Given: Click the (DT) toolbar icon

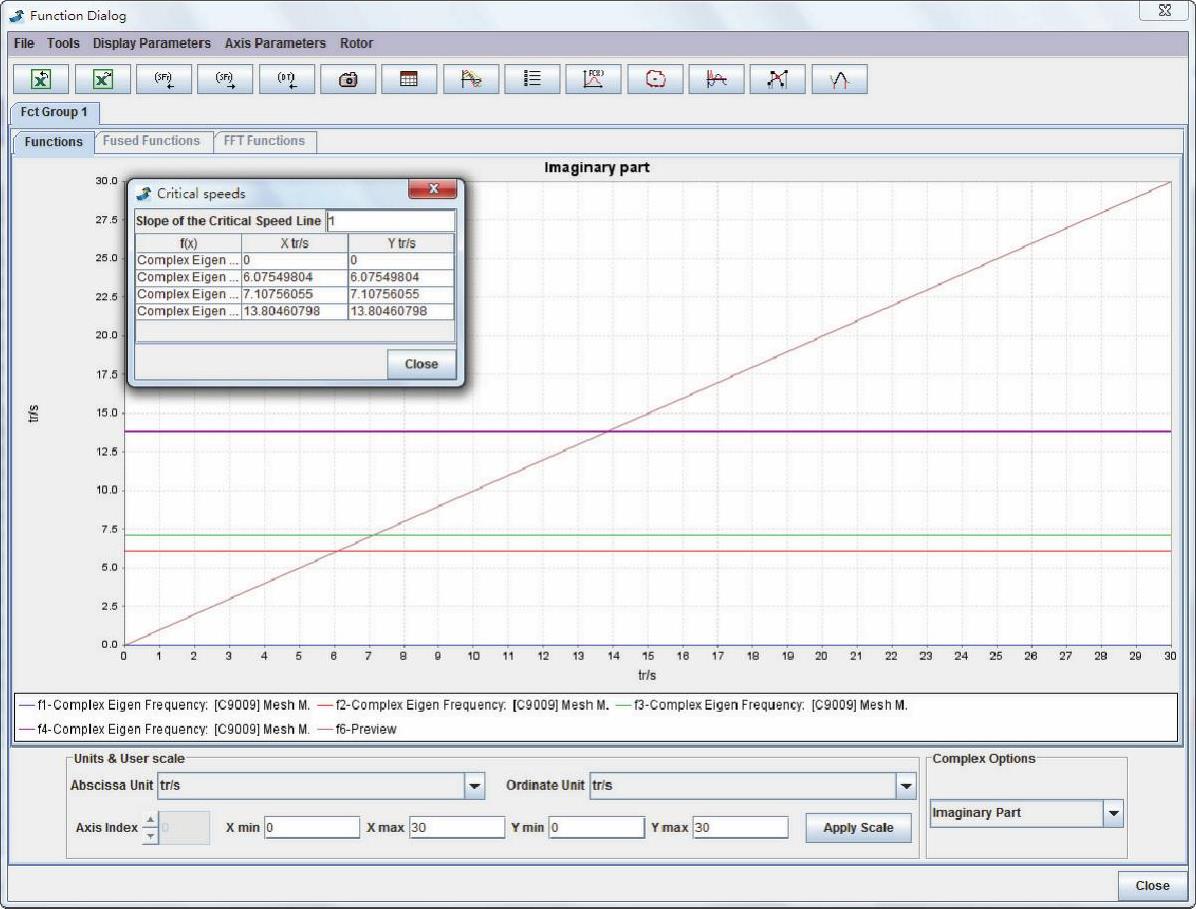Looking at the screenshot, I should coord(287,80).
